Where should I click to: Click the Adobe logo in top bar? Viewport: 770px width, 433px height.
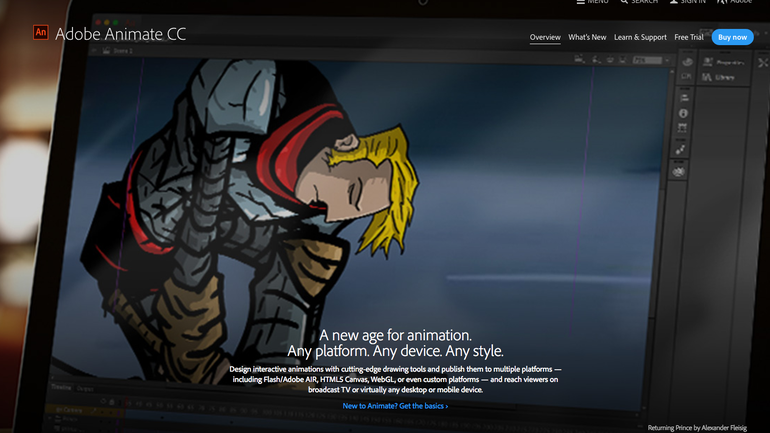[x=735, y=3]
